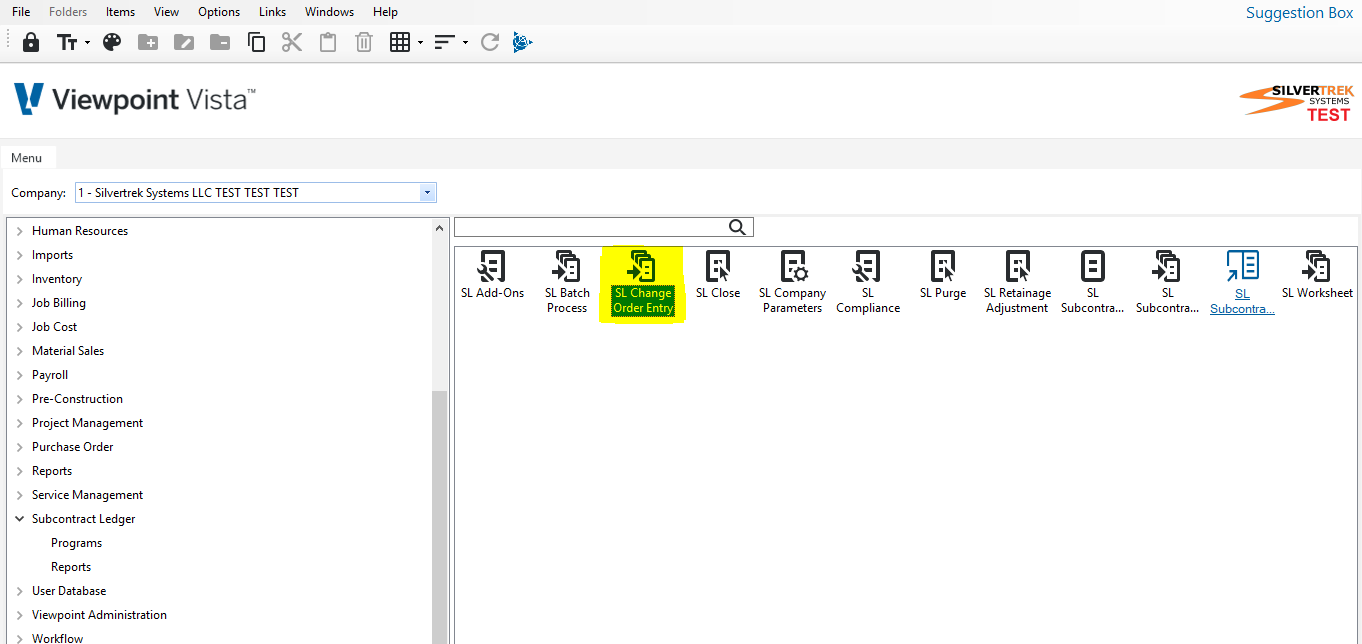This screenshot has height=644, width=1362.
Task: Click the scissors cut icon
Action: 292,42
